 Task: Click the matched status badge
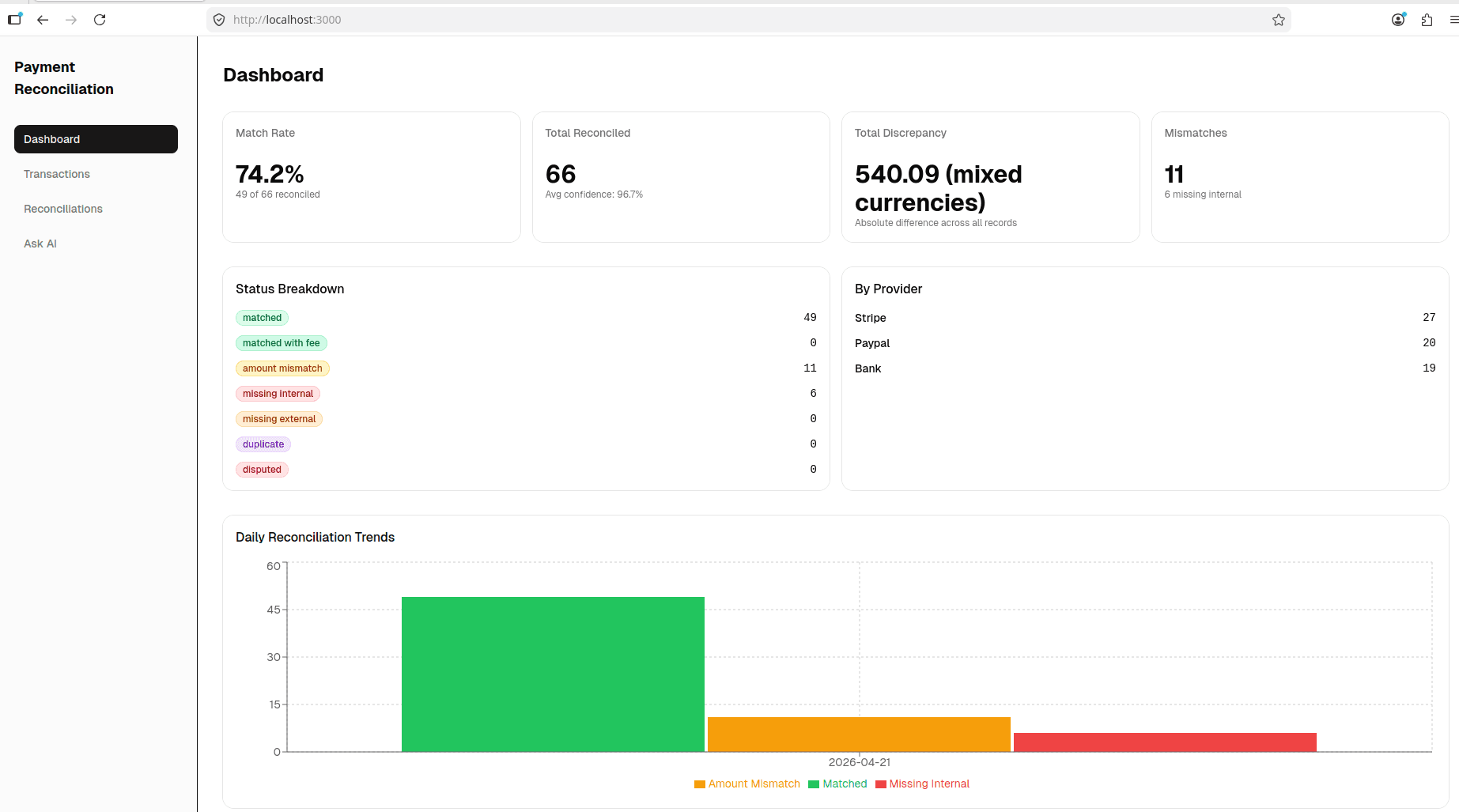(x=262, y=318)
